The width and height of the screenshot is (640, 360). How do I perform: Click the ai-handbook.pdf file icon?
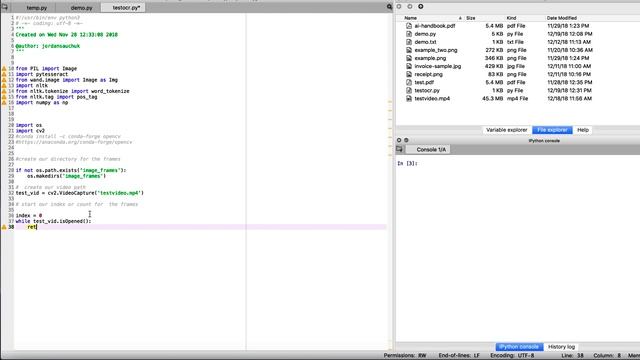(409, 26)
